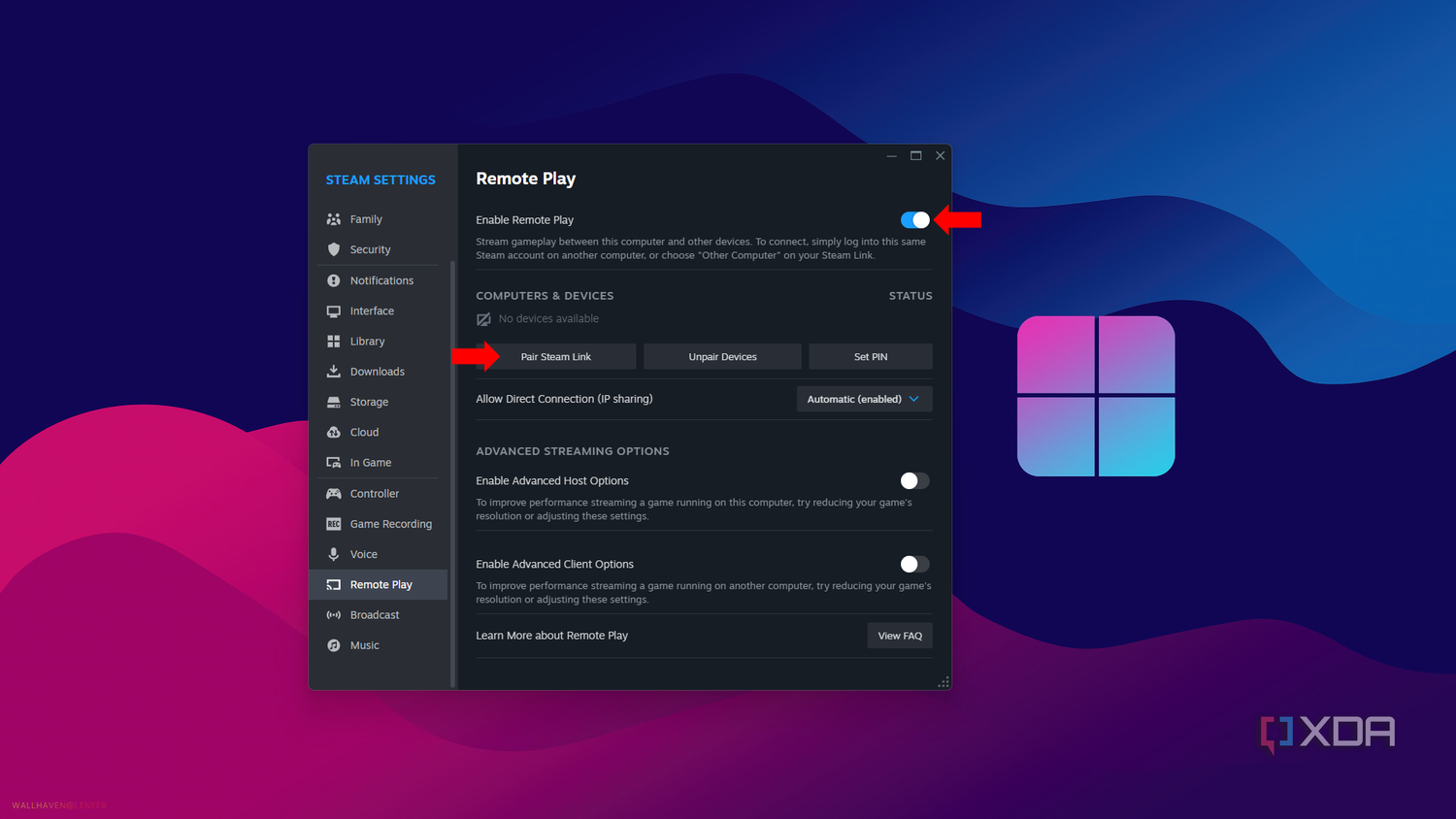Open Music settings page
Viewport: 1456px width, 819px height.
(379, 645)
